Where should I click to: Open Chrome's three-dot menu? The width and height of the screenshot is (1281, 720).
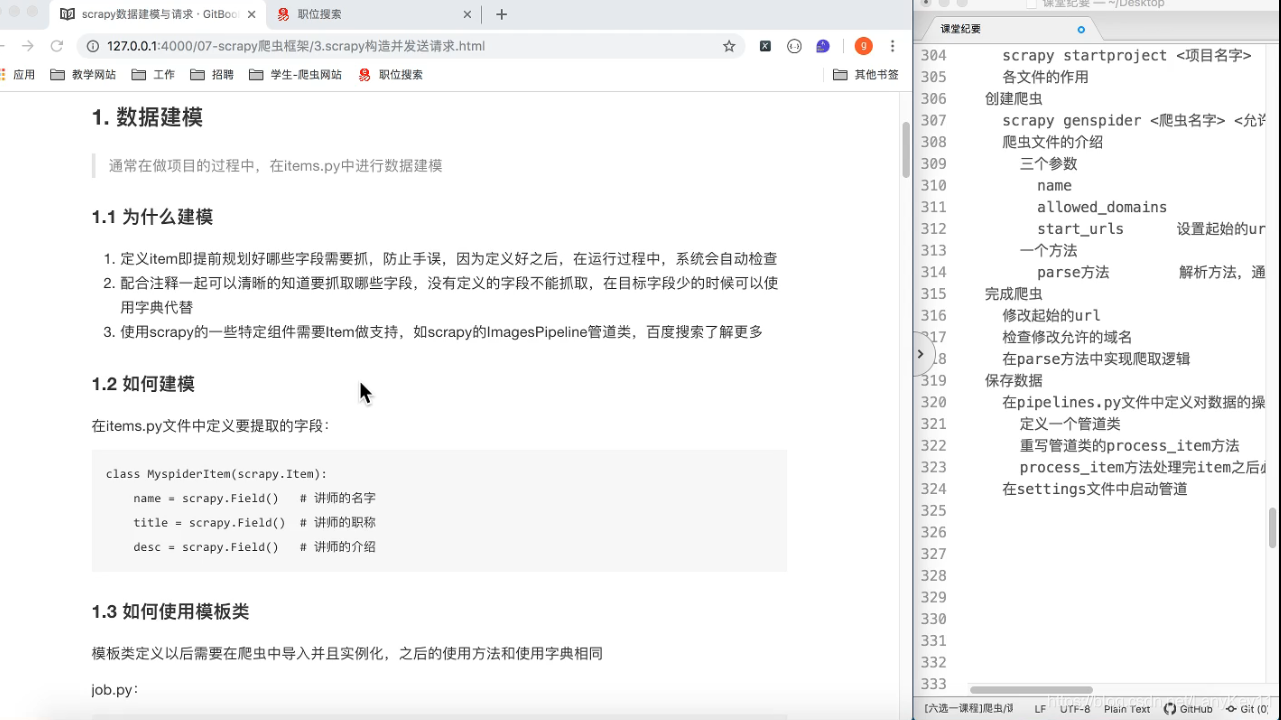pyautogui.click(x=893, y=45)
